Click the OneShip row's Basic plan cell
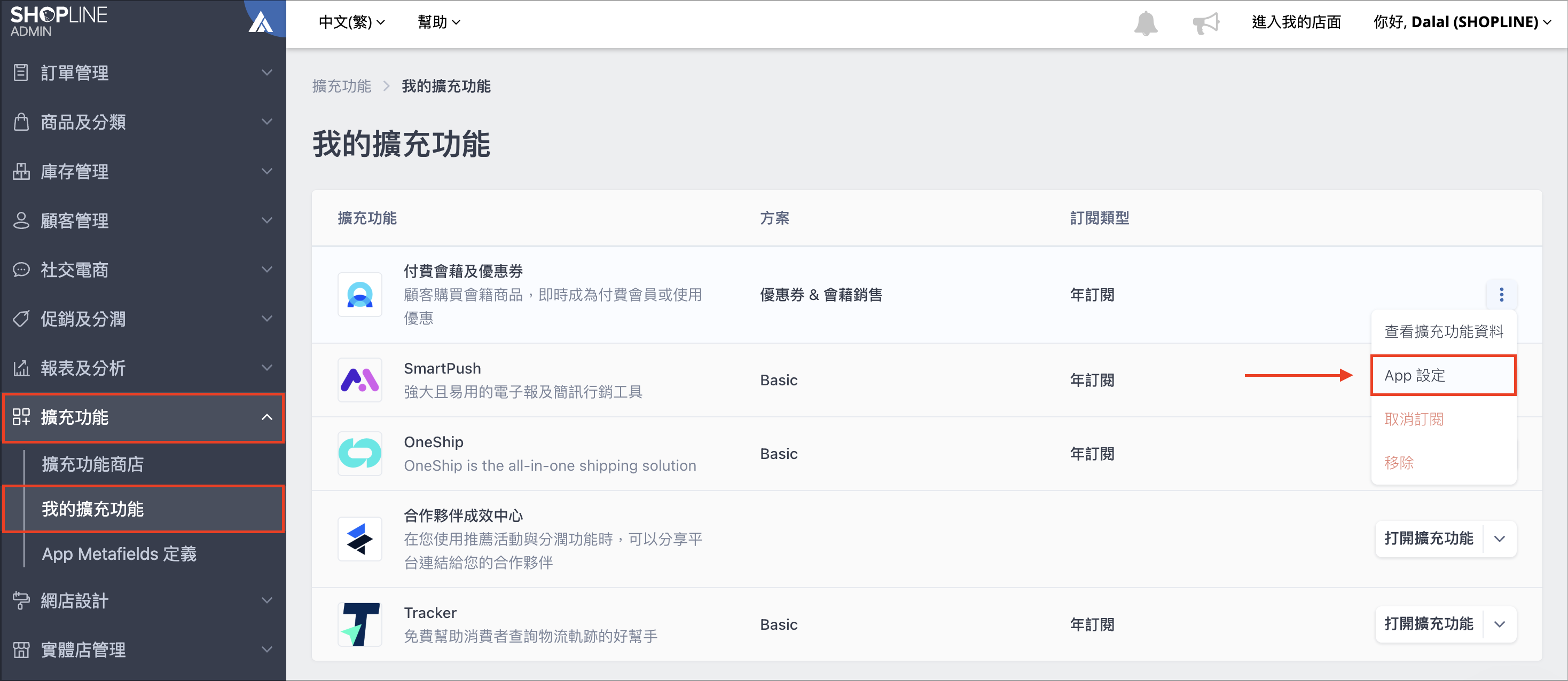 [x=779, y=453]
